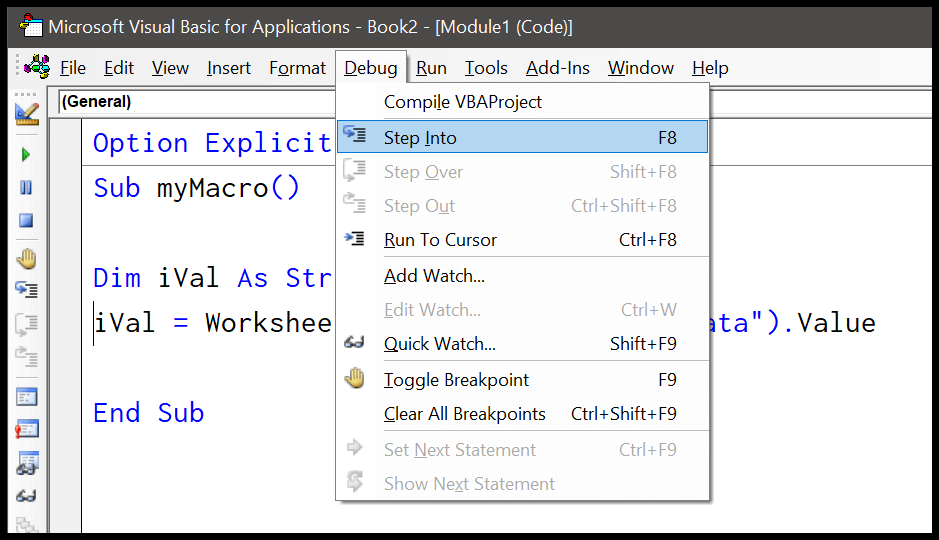This screenshot has width=939, height=540.
Task: Click the Reset stop square icon
Action: (x=26, y=221)
